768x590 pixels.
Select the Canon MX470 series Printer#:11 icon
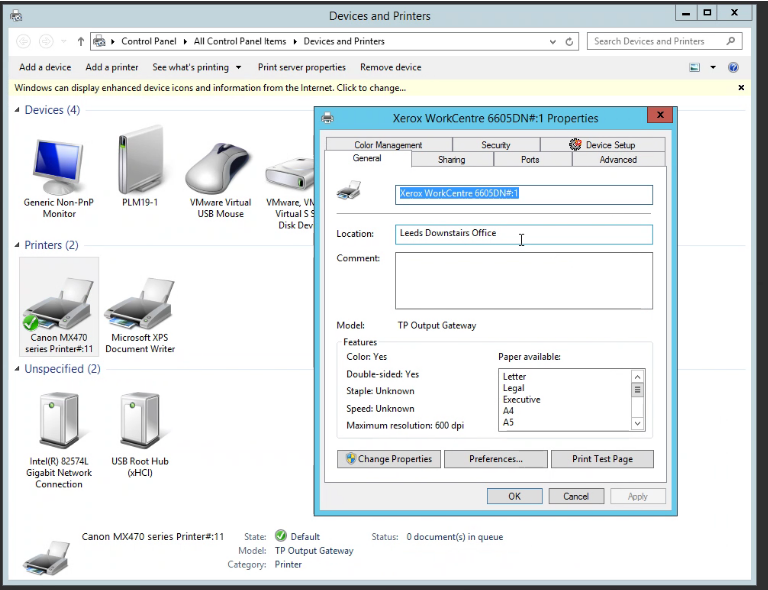click(x=59, y=304)
